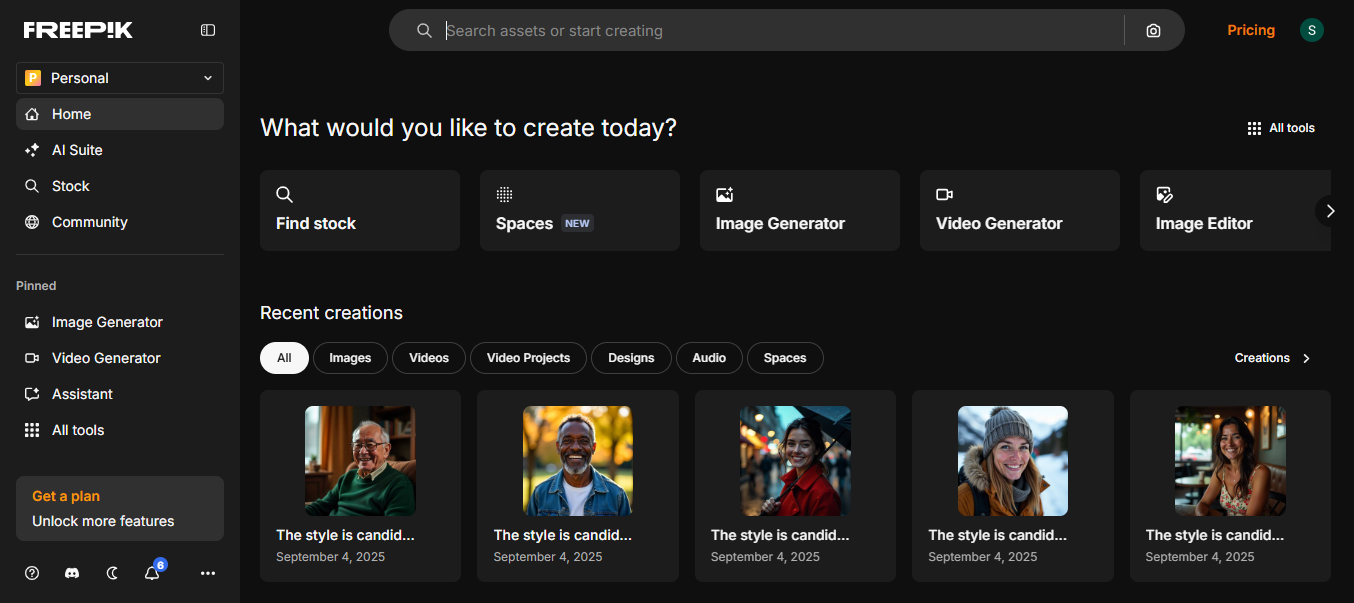1354x603 pixels.
Task: Open AI Suite from the sidebar
Action: point(77,150)
